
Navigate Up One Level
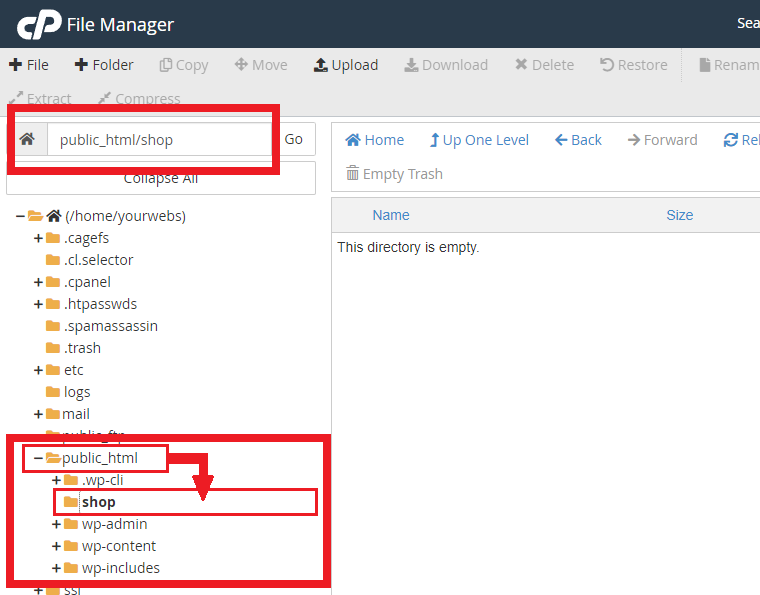479,140
